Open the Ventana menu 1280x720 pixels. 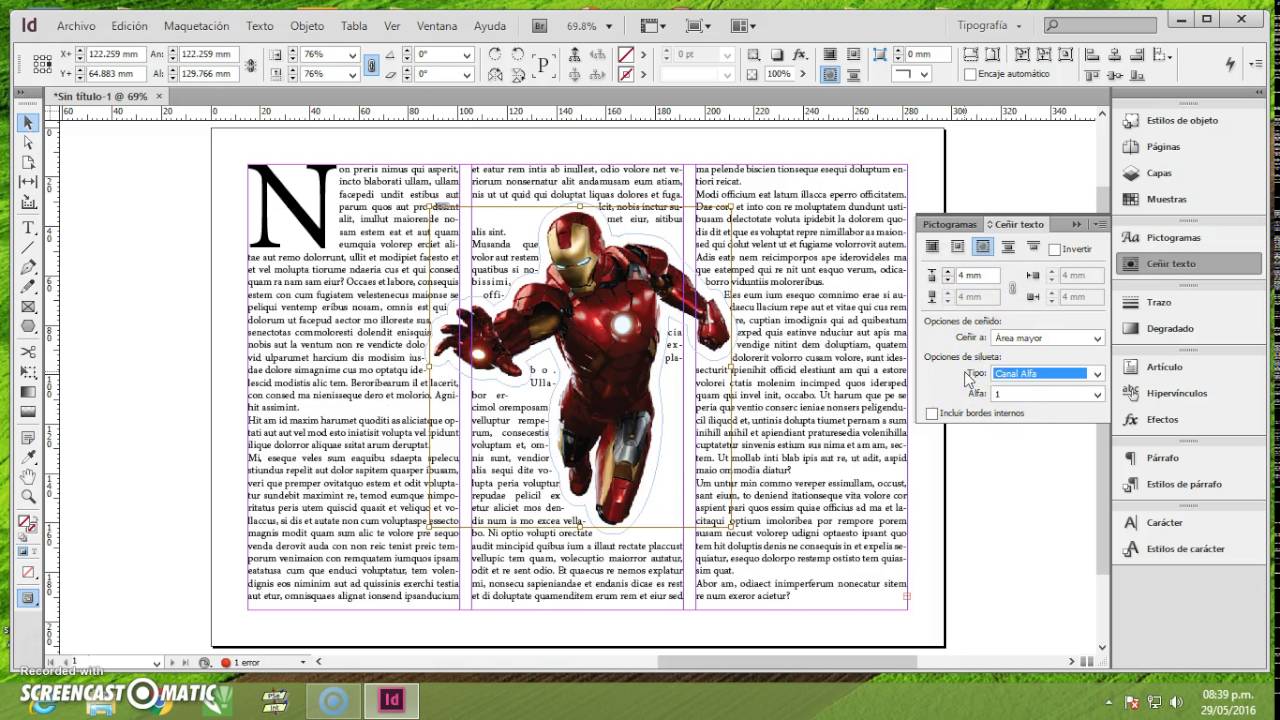tap(436, 26)
